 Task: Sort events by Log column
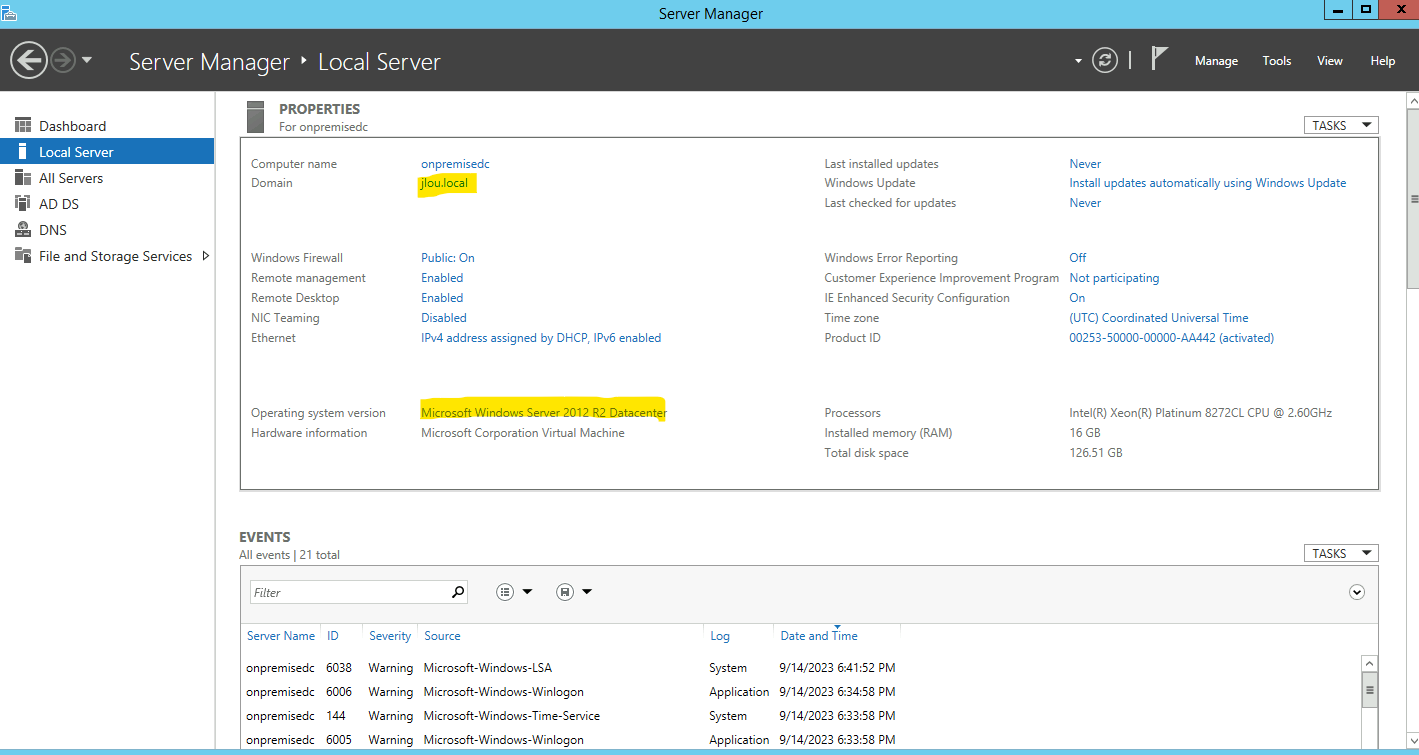coord(720,636)
